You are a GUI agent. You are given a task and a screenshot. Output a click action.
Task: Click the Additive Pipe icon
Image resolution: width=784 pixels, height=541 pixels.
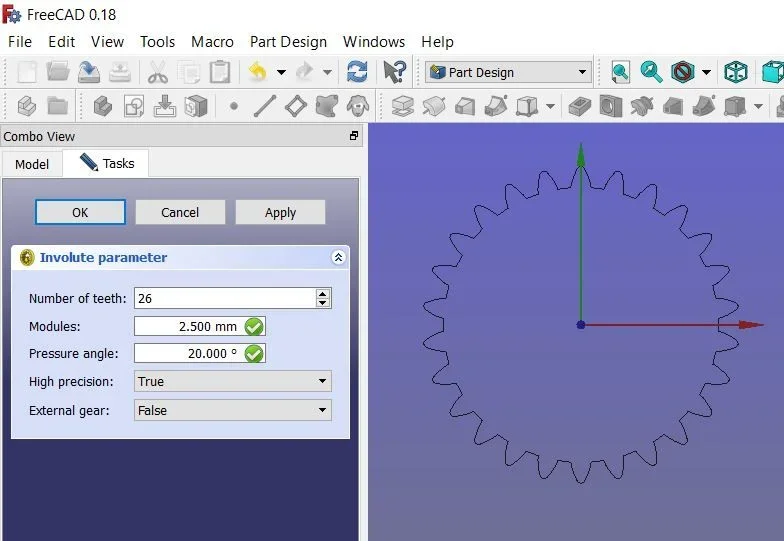(x=496, y=106)
